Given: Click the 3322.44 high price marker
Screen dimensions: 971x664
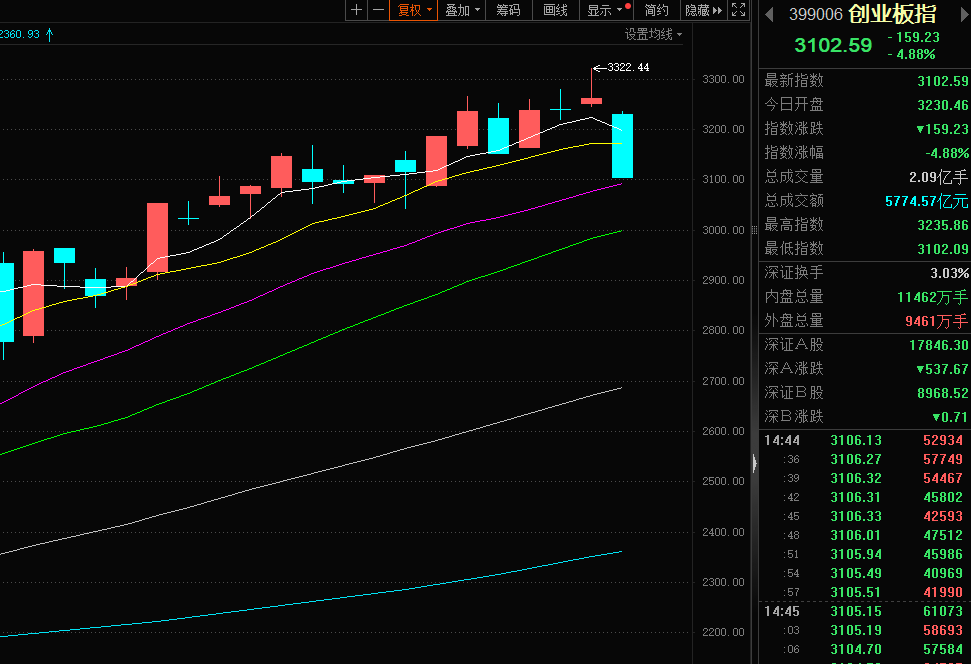Looking at the screenshot, I should pyautogui.click(x=621, y=68).
